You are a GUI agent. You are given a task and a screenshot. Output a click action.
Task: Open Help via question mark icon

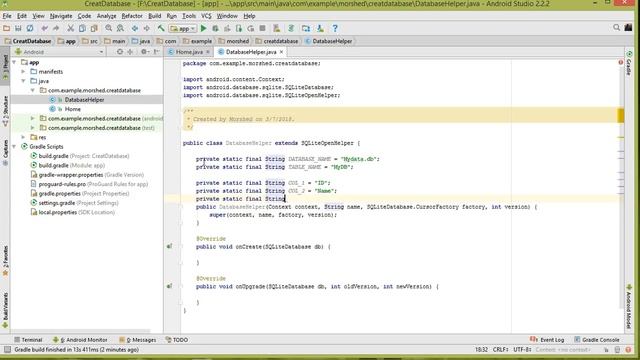[335, 29]
